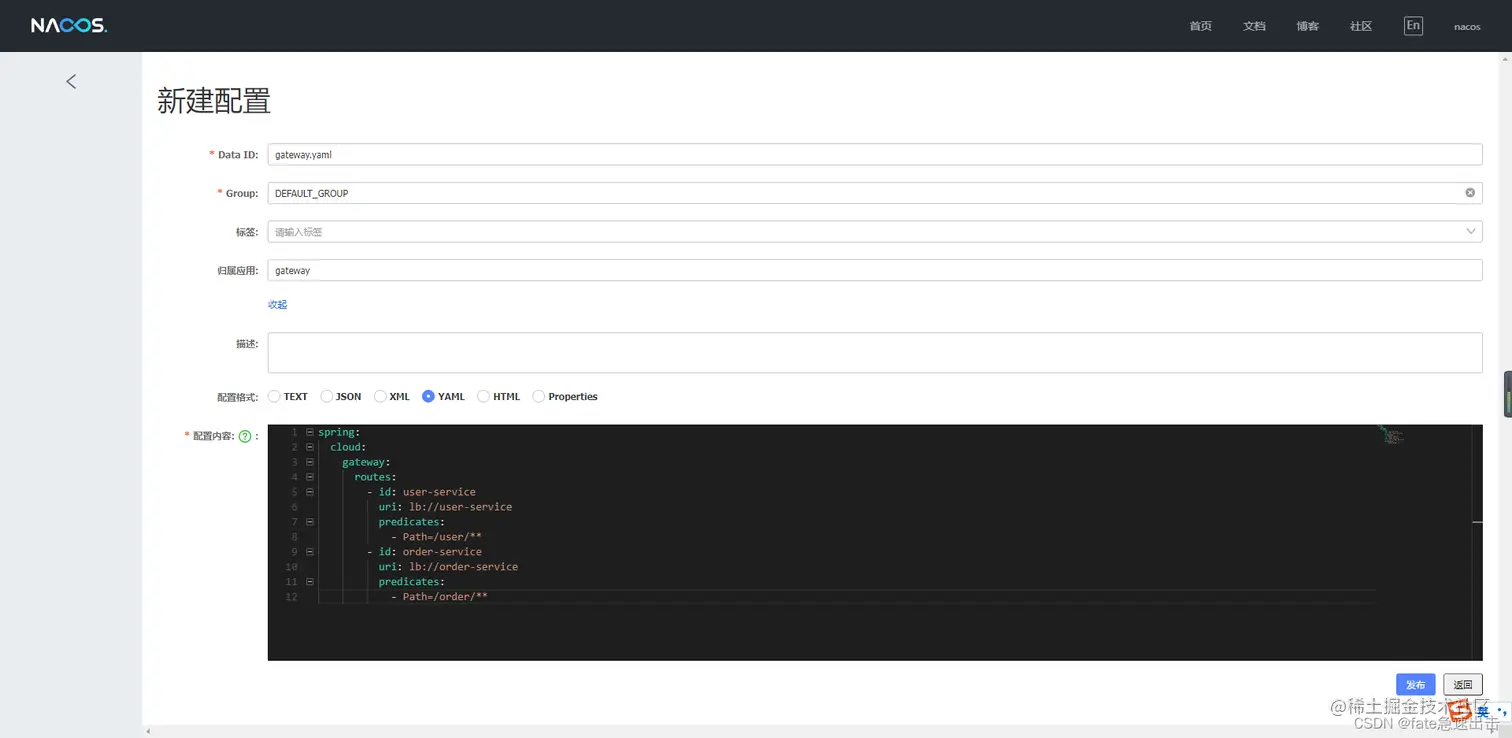
Task: Click '- Path=/order/**' on line 12
Action: click(439, 597)
